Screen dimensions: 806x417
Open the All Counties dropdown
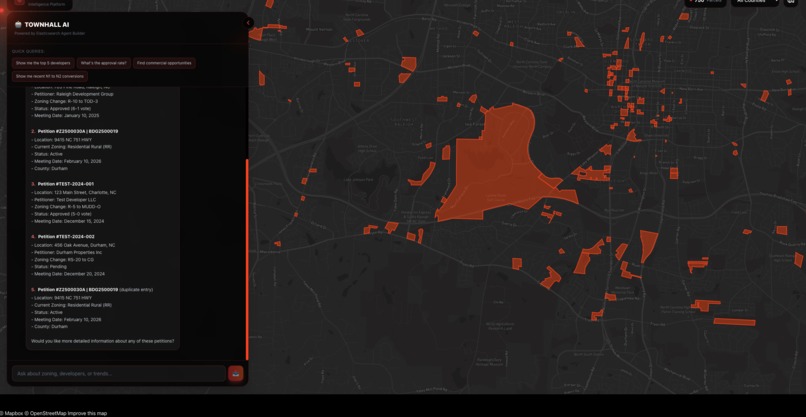[x=756, y=2]
